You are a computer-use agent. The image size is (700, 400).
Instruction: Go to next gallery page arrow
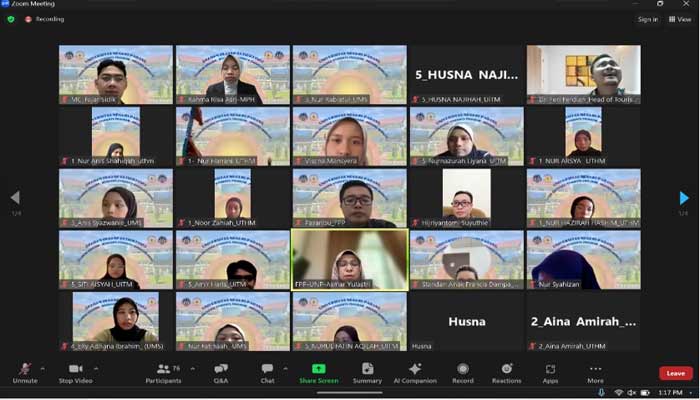[x=684, y=198]
